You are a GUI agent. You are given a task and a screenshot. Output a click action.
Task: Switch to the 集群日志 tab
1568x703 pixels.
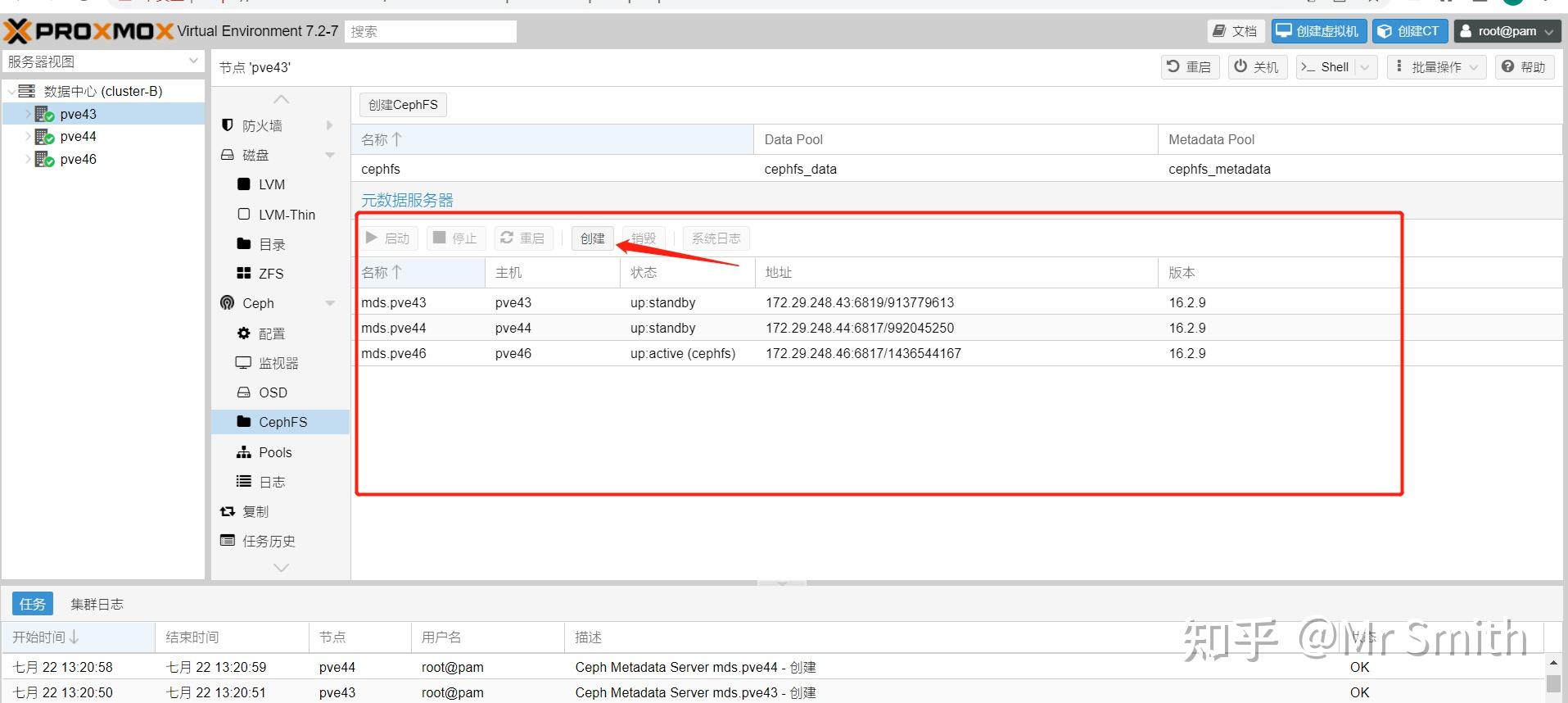coord(97,604)
